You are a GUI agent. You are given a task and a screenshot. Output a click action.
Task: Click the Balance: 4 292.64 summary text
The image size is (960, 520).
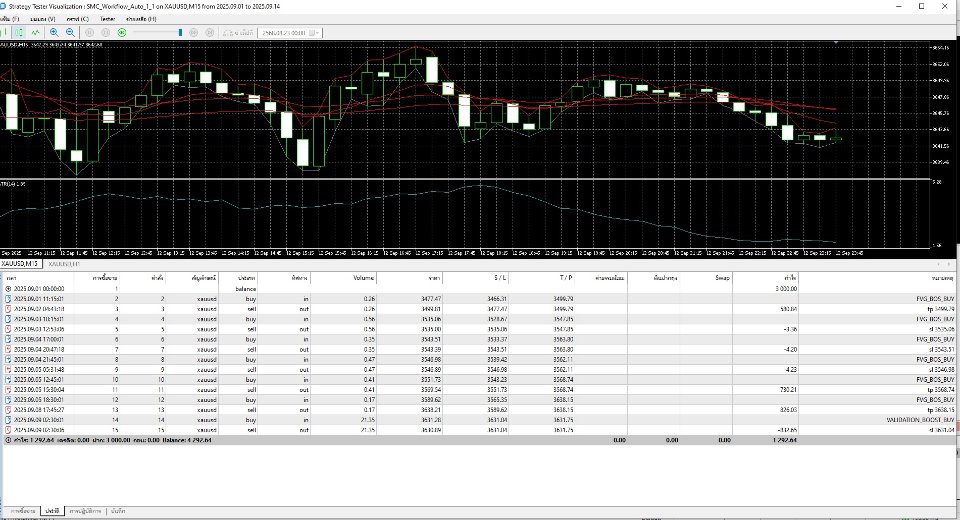click(187, 440)
